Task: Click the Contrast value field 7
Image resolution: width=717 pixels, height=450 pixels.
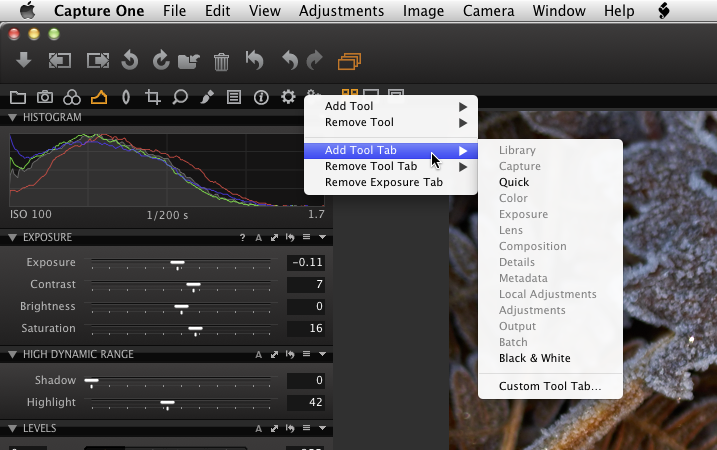Action: tap(306, 284)
